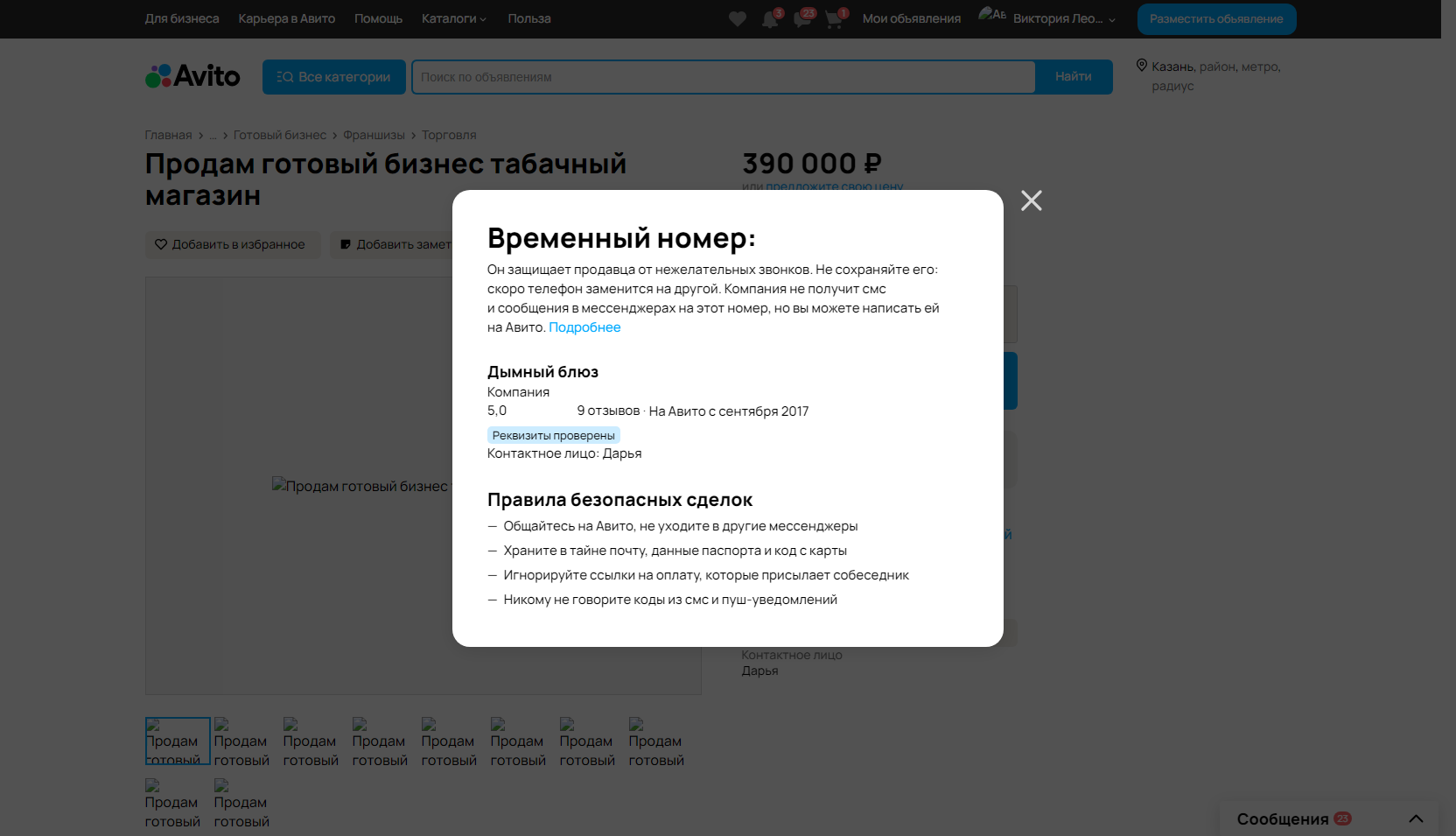Click the rule about ignoring payment links
Viewport: 1456px width, 836px height.
[x=706, y=575]
